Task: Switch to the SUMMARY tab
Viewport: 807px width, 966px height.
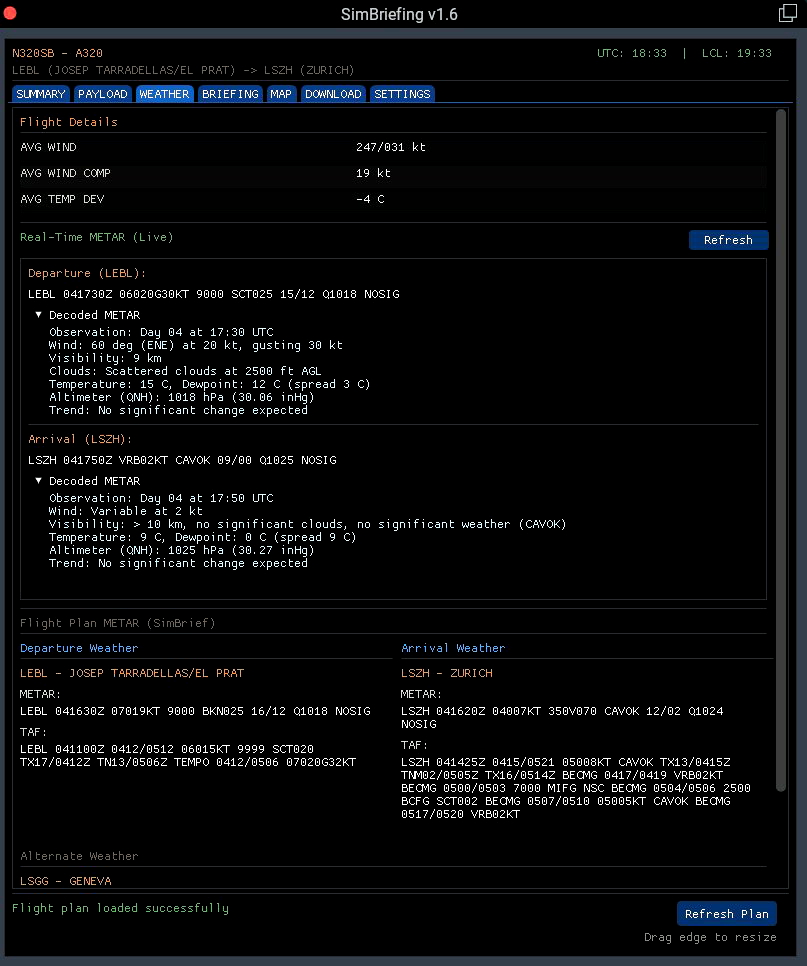Action: pyautogui.click(x=40, y=93)
